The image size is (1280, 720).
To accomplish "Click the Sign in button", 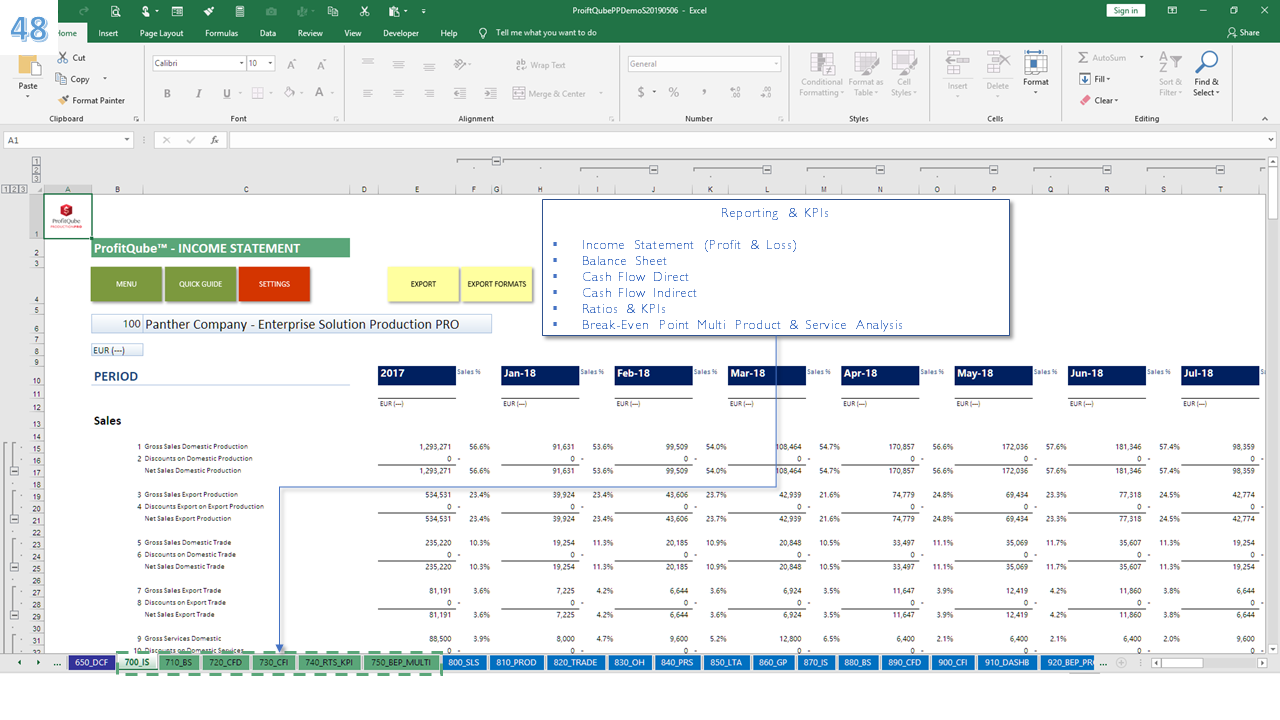I will tap(1126, 10).
